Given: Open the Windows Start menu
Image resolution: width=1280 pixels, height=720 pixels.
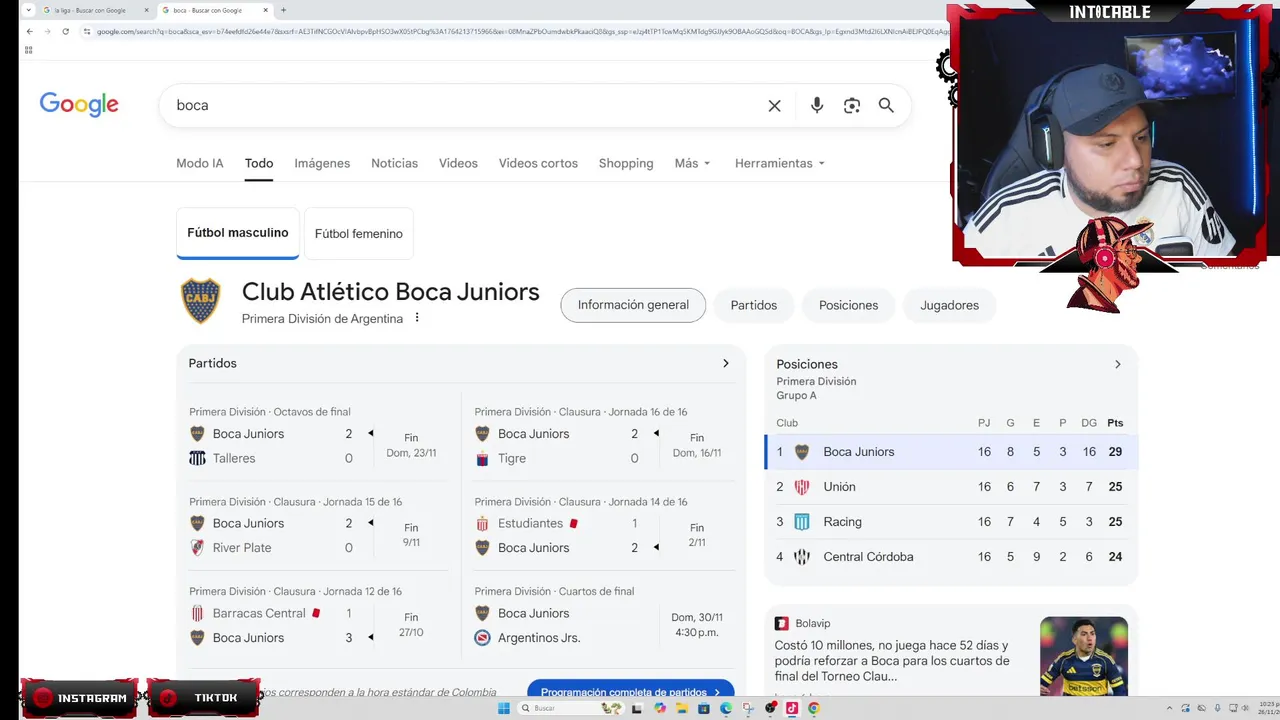Looking at the screenshot, I should 504,708.
